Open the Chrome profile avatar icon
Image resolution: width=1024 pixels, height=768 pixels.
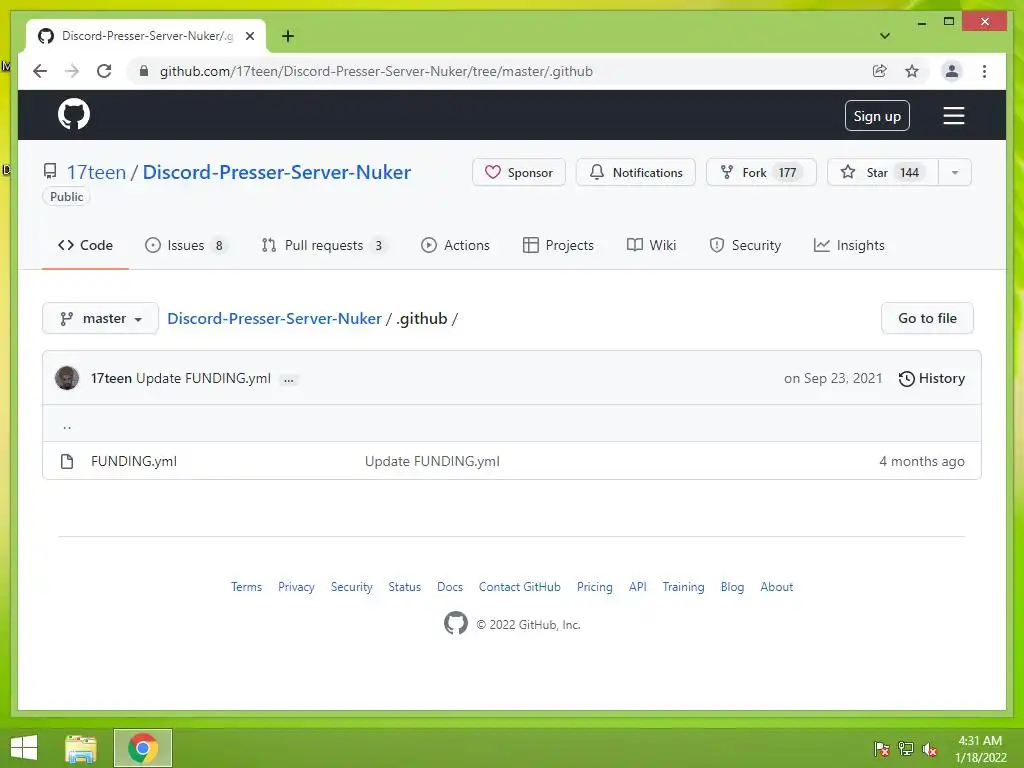point(952,71)
